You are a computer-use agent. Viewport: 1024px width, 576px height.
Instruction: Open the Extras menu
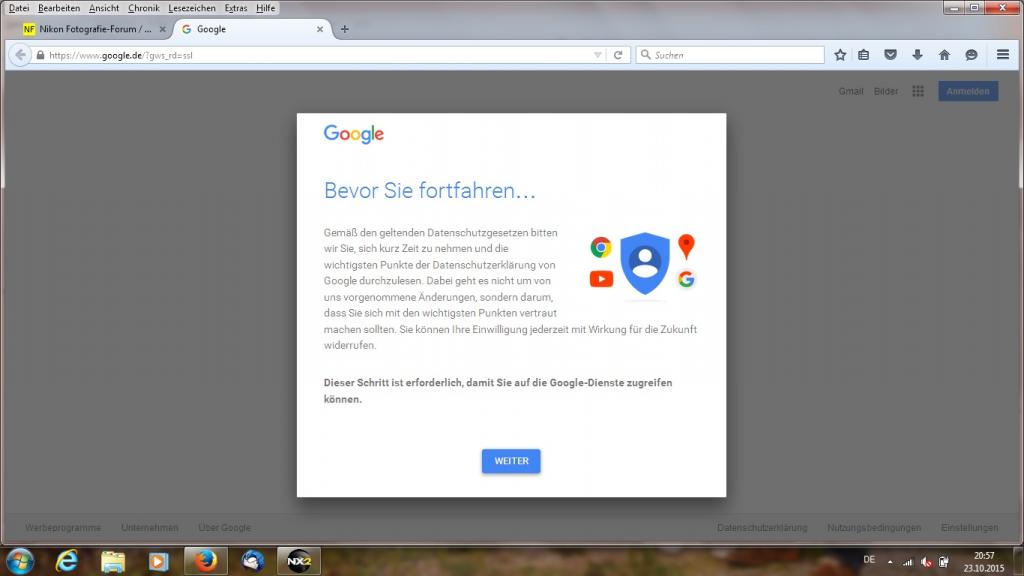[x=236, y=8]
